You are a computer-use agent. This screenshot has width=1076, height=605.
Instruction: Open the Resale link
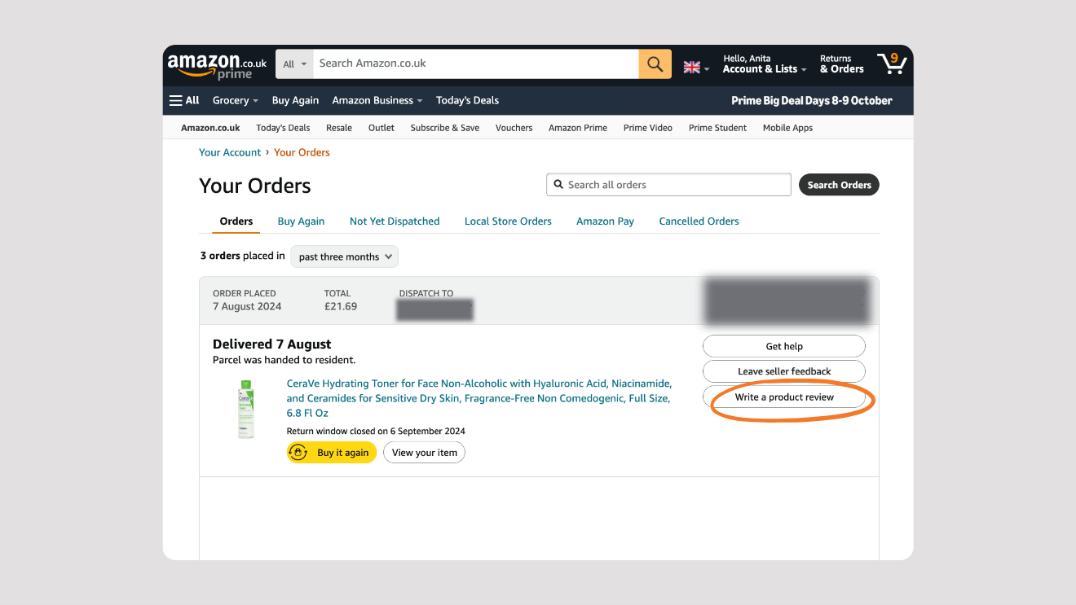(x=339, y=128)
